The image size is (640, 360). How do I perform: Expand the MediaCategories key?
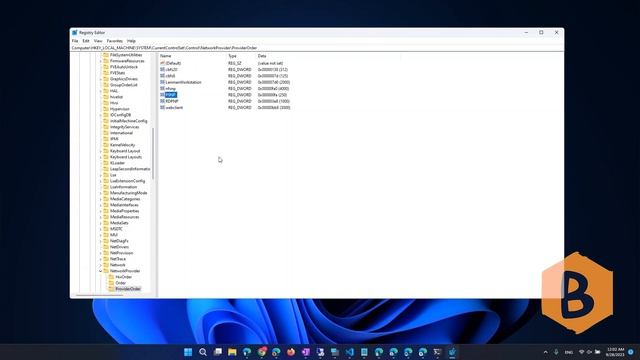pyautogui.click(x=101, y=199)
